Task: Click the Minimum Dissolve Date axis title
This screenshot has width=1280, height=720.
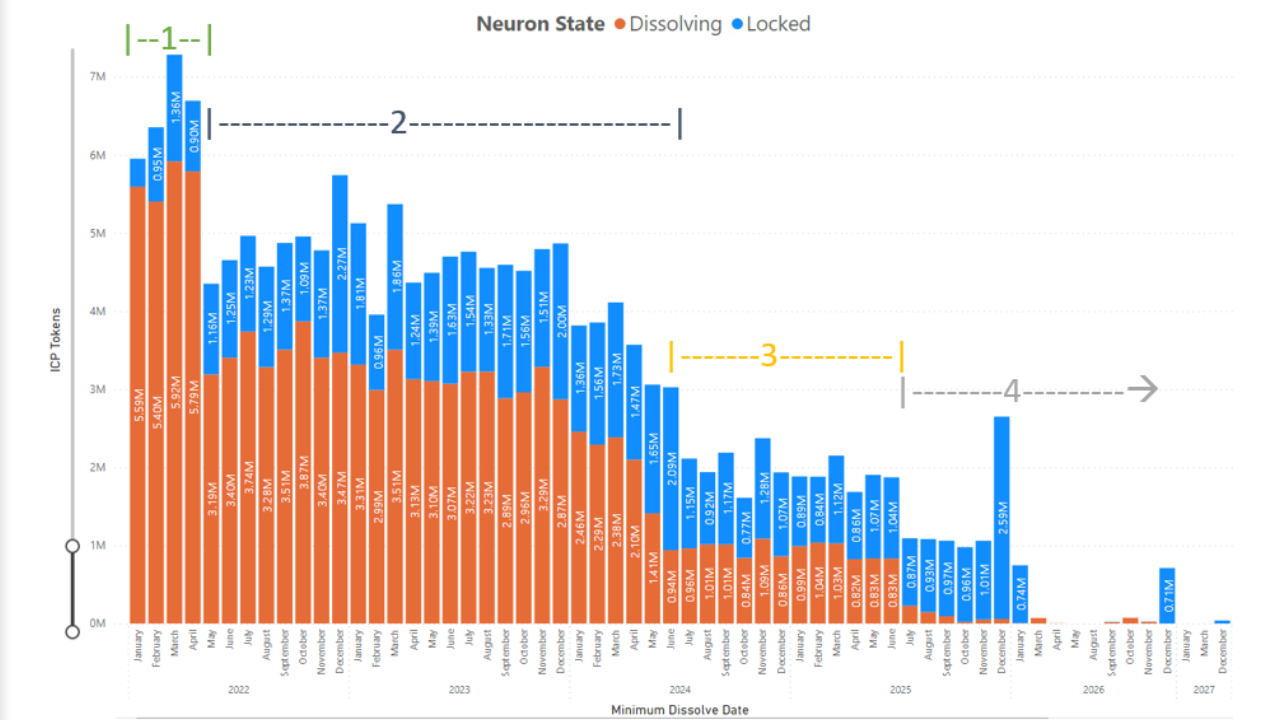Action: pyautogui.click(x=680, y=710)
